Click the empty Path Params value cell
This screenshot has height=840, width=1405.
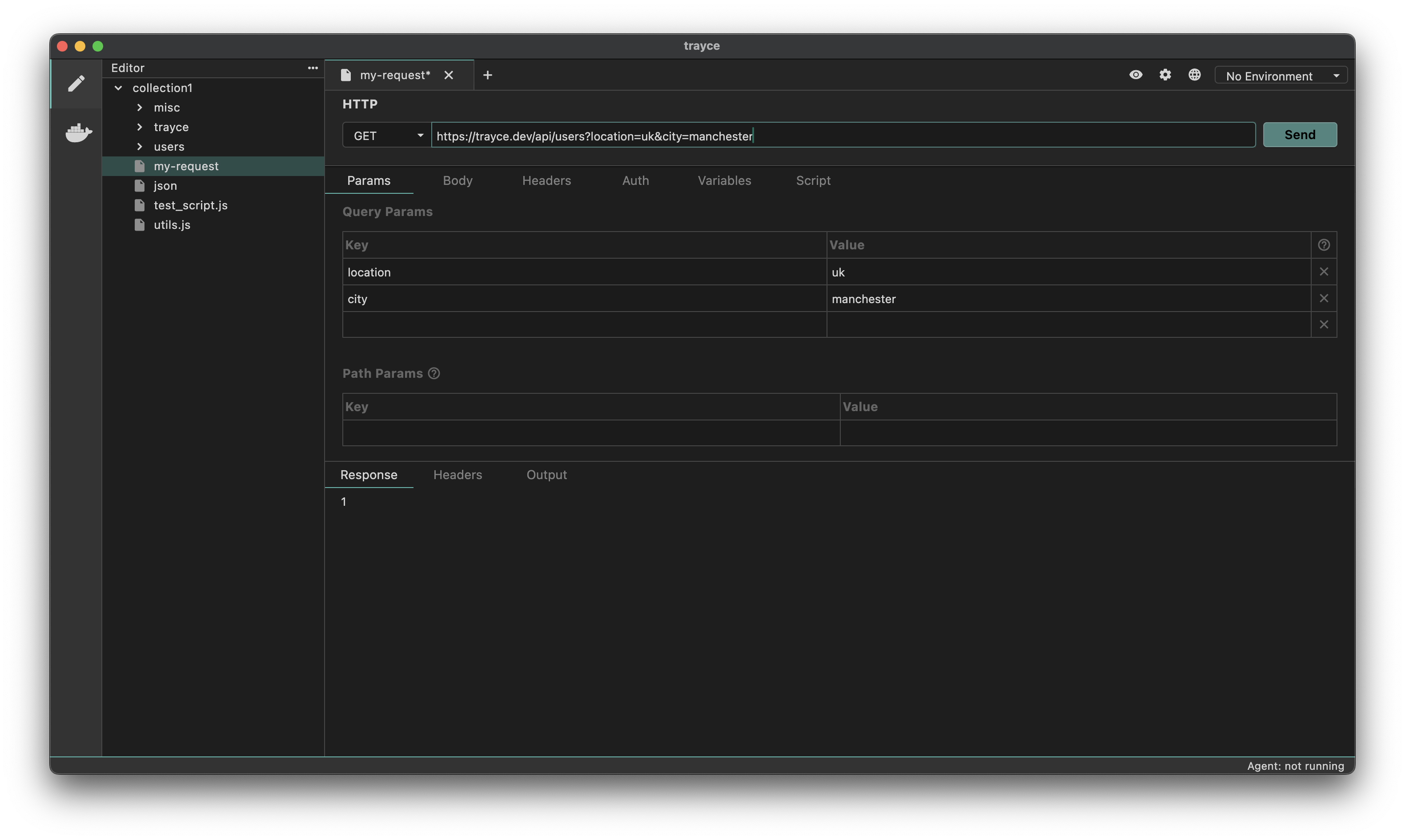coord(1088,433)
